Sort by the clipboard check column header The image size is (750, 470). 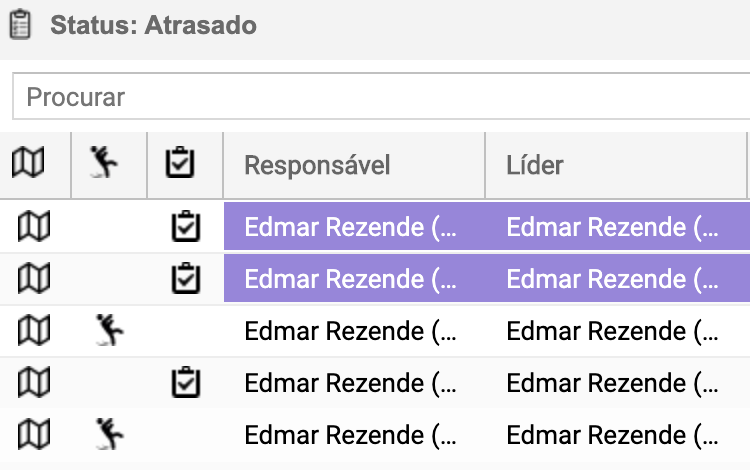pos(180,163)
